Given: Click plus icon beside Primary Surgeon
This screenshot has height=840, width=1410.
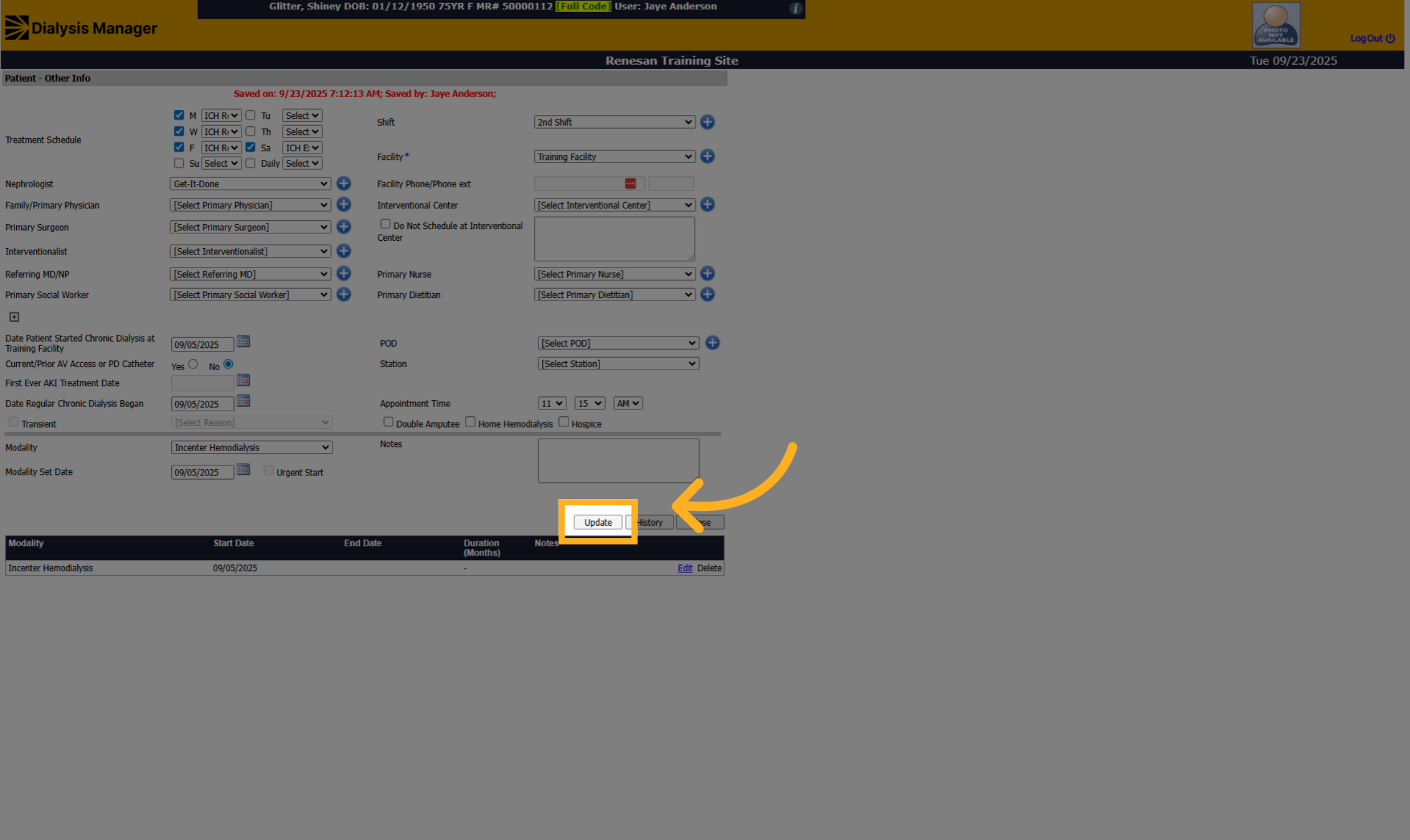Looking at the screenshot, I should (x=344, y=227).
